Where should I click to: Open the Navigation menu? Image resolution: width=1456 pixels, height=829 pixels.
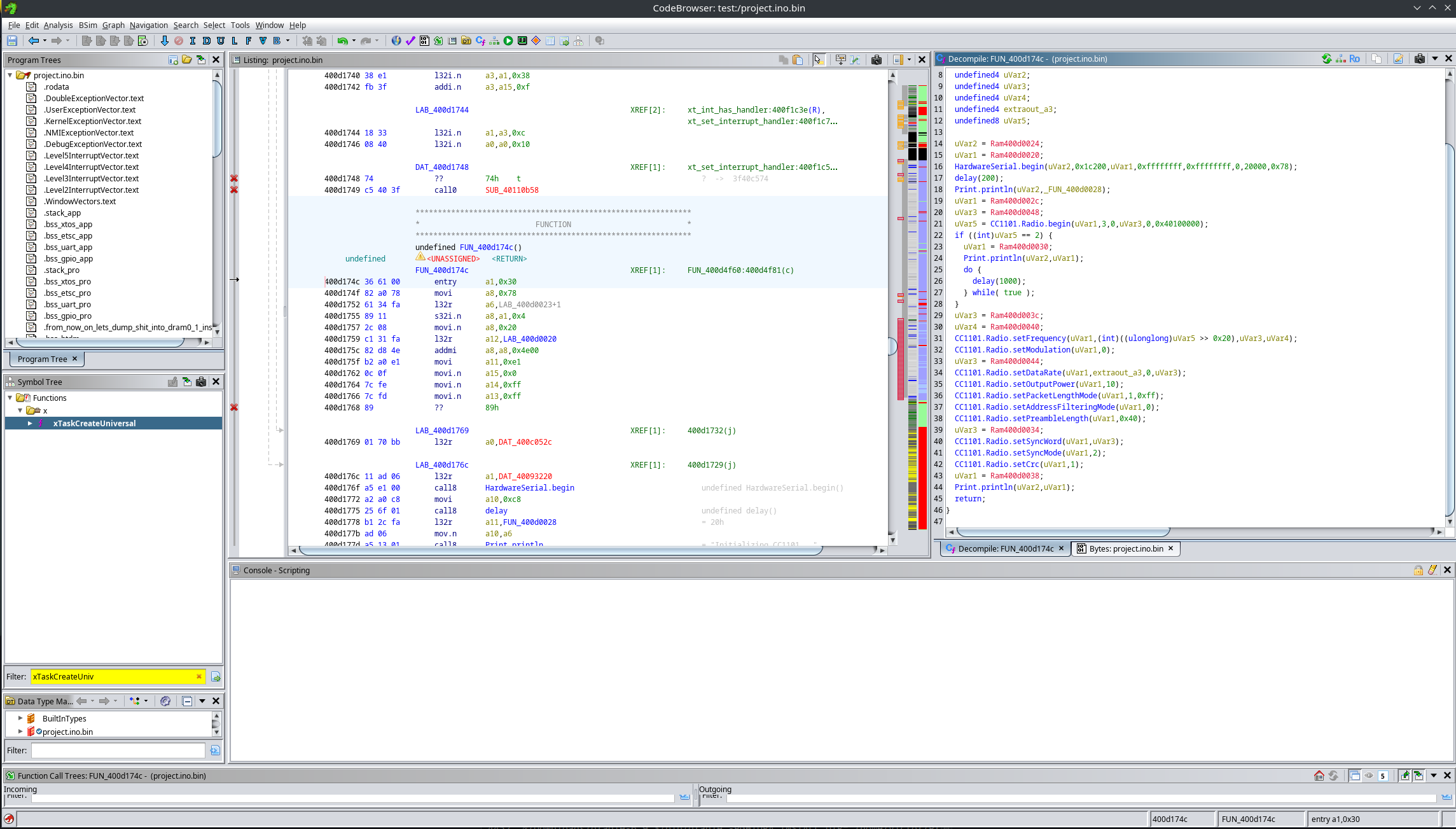pyautogui.click(x=148, y=25)
